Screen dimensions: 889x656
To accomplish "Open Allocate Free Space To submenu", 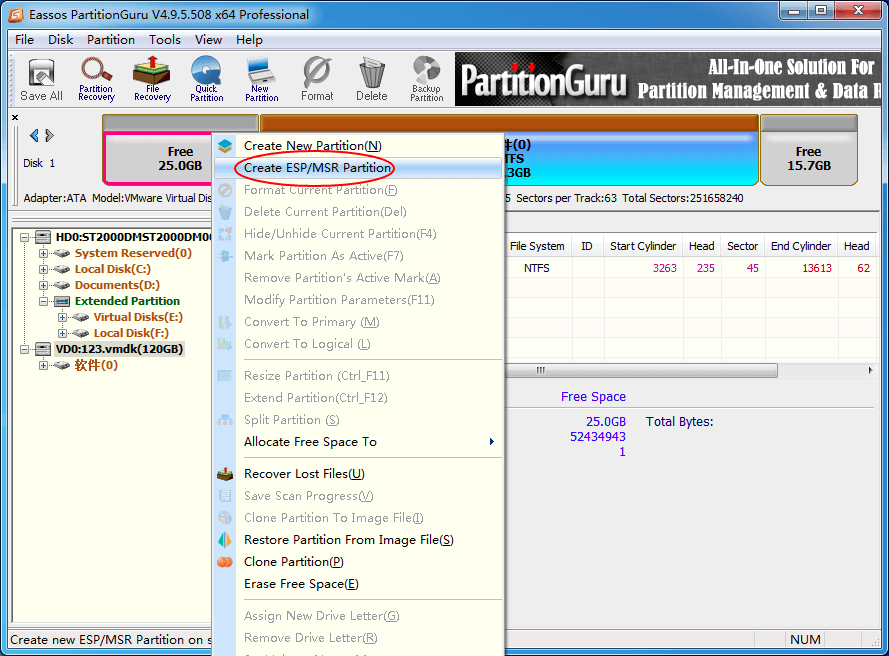I will (x=357, y=442).
